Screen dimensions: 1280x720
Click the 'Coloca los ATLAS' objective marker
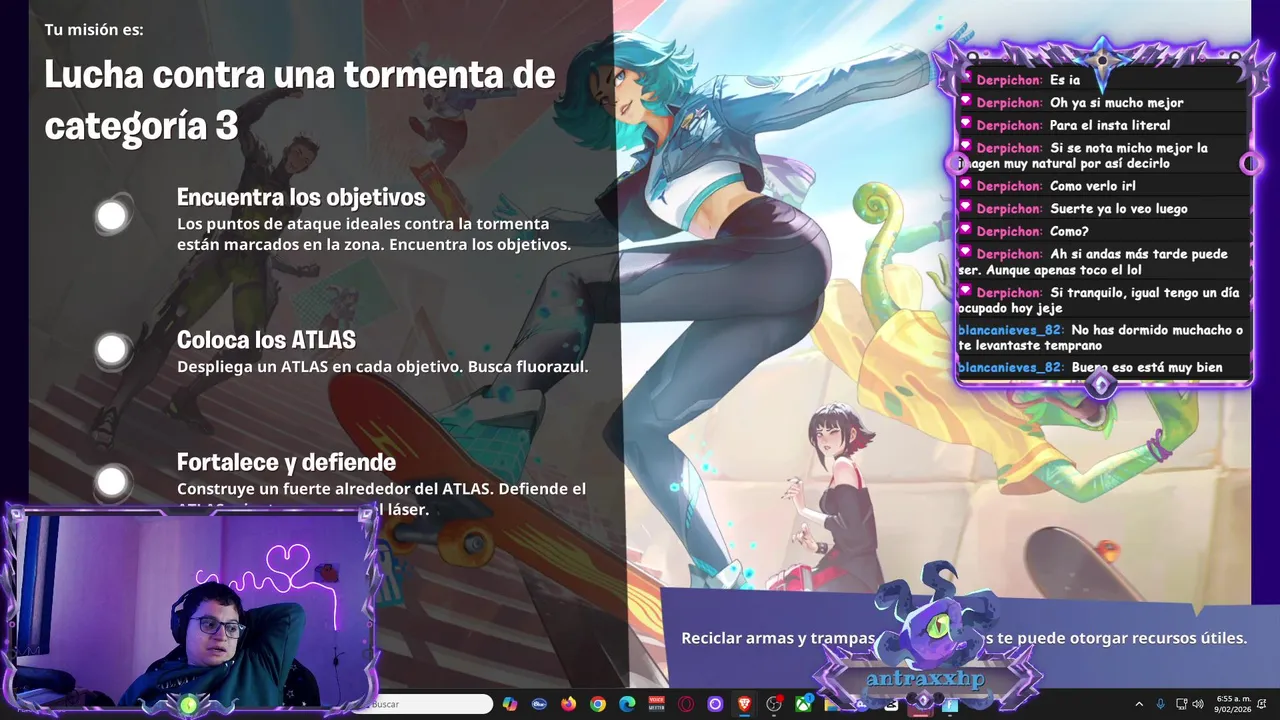pos(112,349)
